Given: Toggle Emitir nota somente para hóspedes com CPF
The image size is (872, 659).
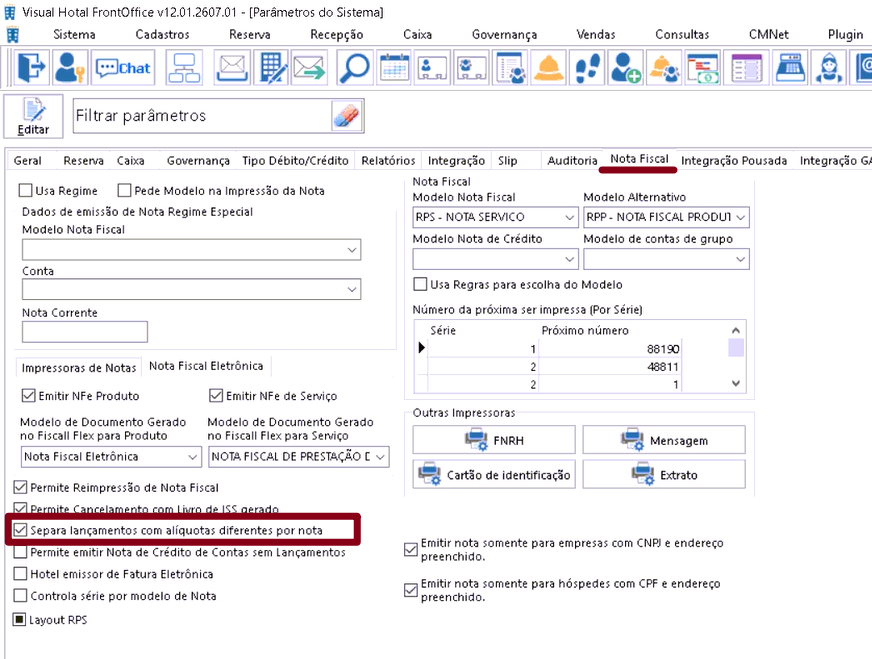Looking at the screenshot, I should tap(411, 590).
